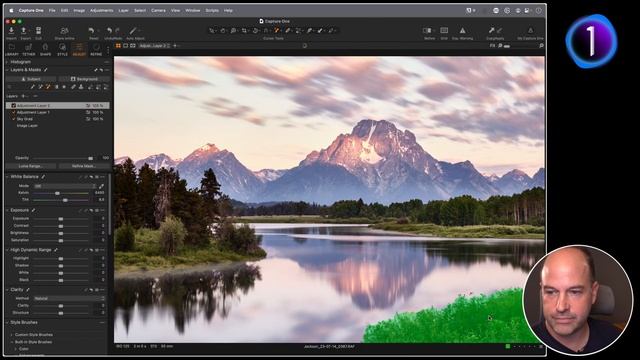Click the Copy/Apply adjustments icon

point(491,31)
